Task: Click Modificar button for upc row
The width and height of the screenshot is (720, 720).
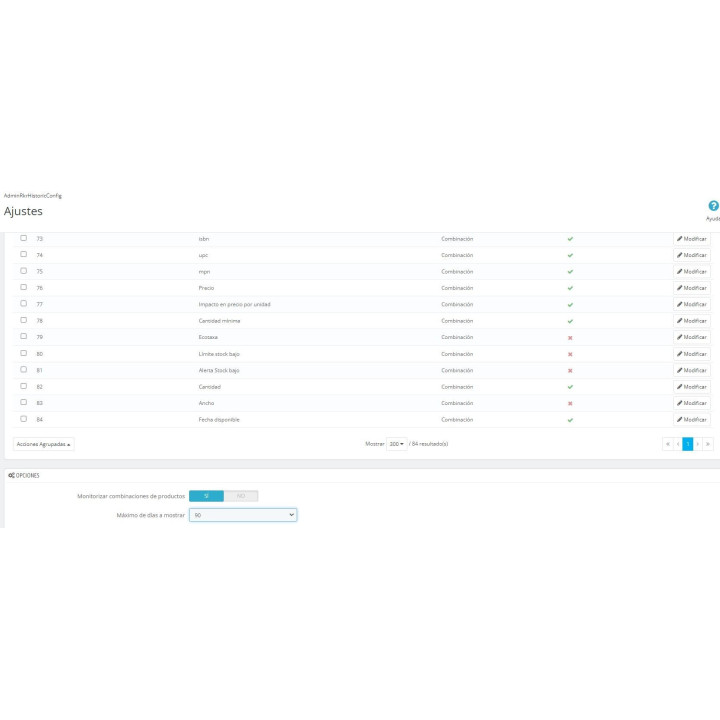Action: pos(692,255)
